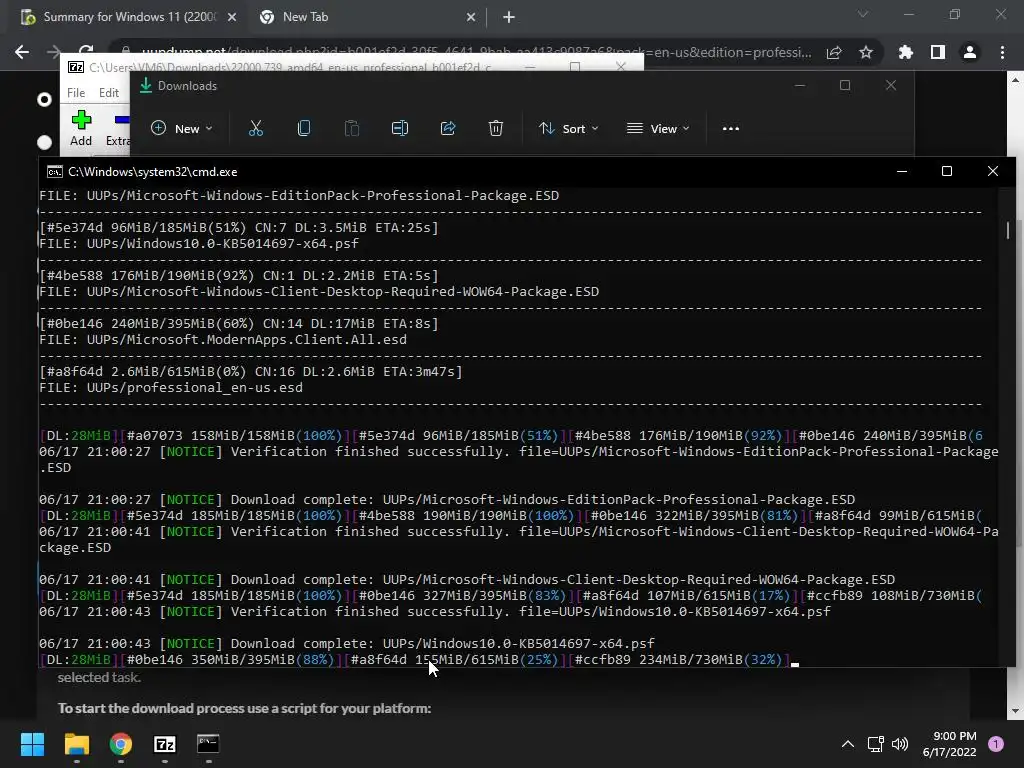Open Chrome Extensions puzzle icon
The height and width of the screenshot is (768, 1024).
906,52
